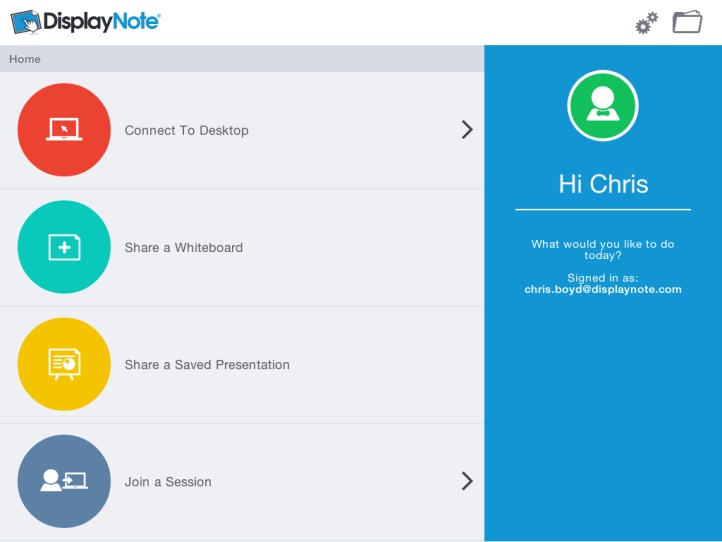Choose the Join a Session label
The image size is (722, 542).
(168, 482)
